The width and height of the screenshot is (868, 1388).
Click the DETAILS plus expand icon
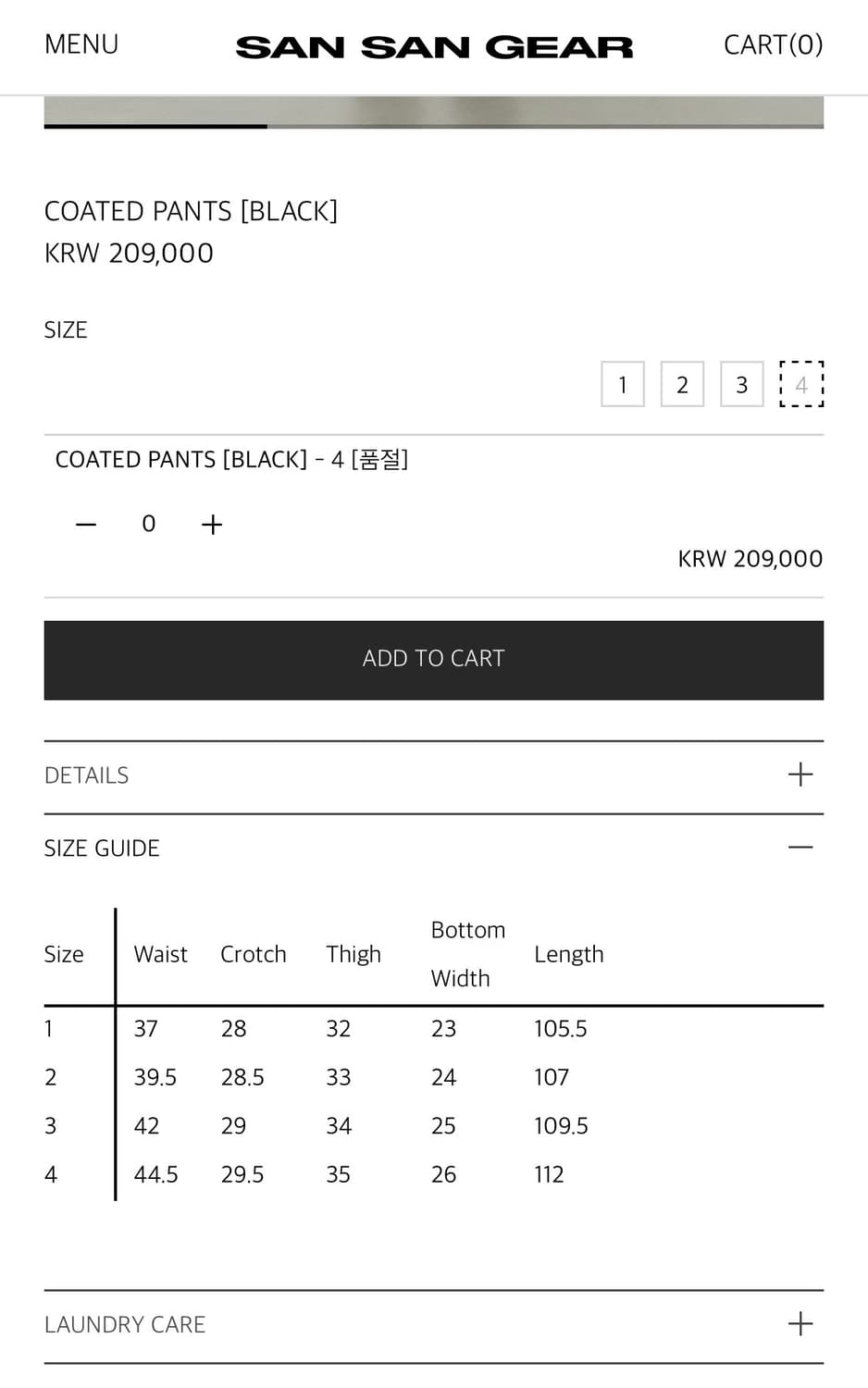(800, 775)
